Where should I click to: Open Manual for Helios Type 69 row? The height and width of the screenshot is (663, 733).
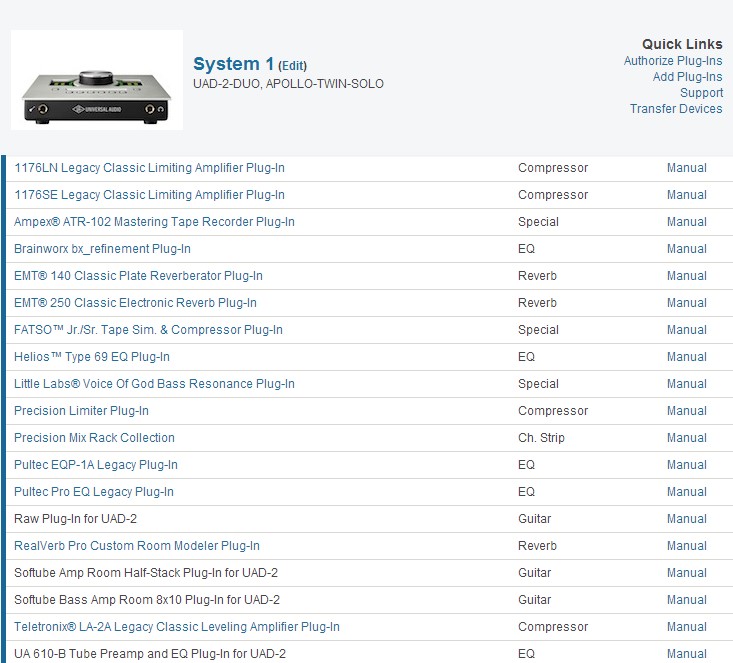point(687,357)
